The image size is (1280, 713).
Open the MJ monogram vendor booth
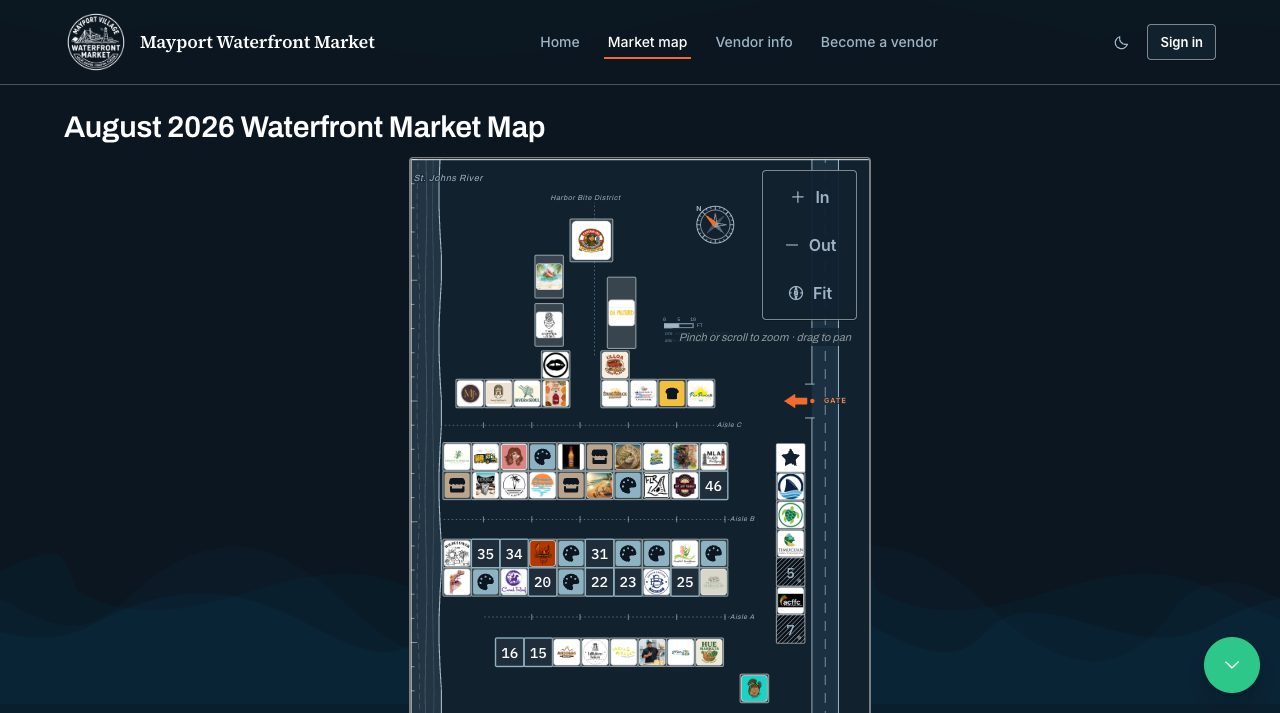[470, 394]
